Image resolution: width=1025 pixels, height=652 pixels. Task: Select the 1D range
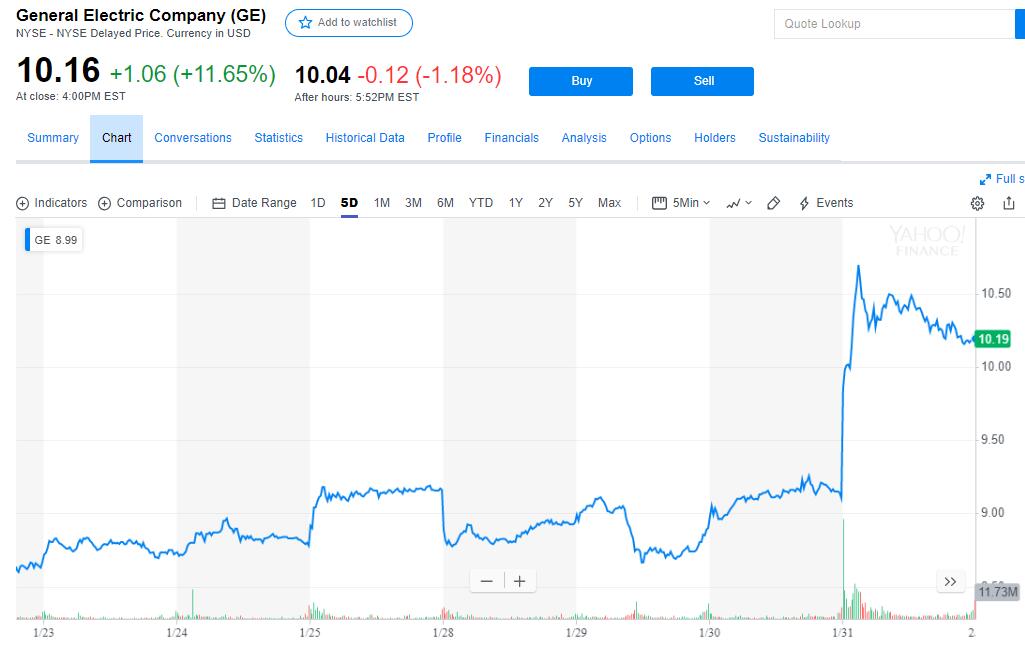[318, 203]
